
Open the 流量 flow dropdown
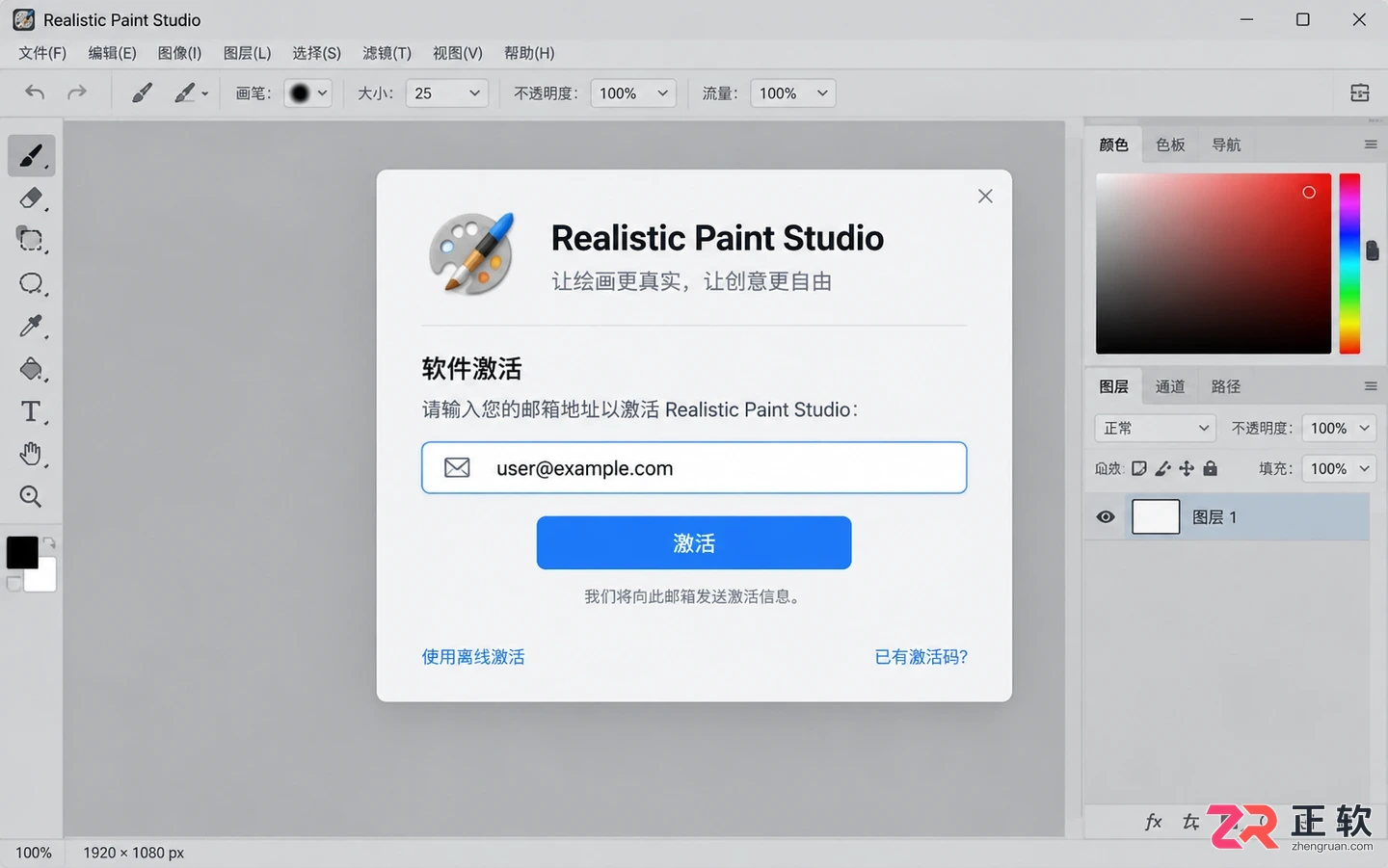[x=792, y=93]
